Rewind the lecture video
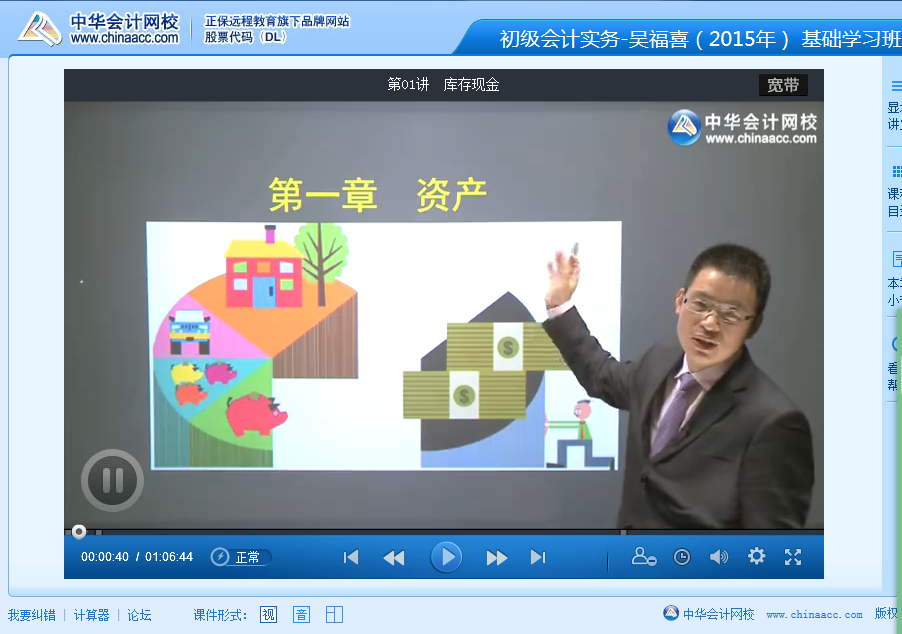The image size is (902, 634). coord(394,558)
